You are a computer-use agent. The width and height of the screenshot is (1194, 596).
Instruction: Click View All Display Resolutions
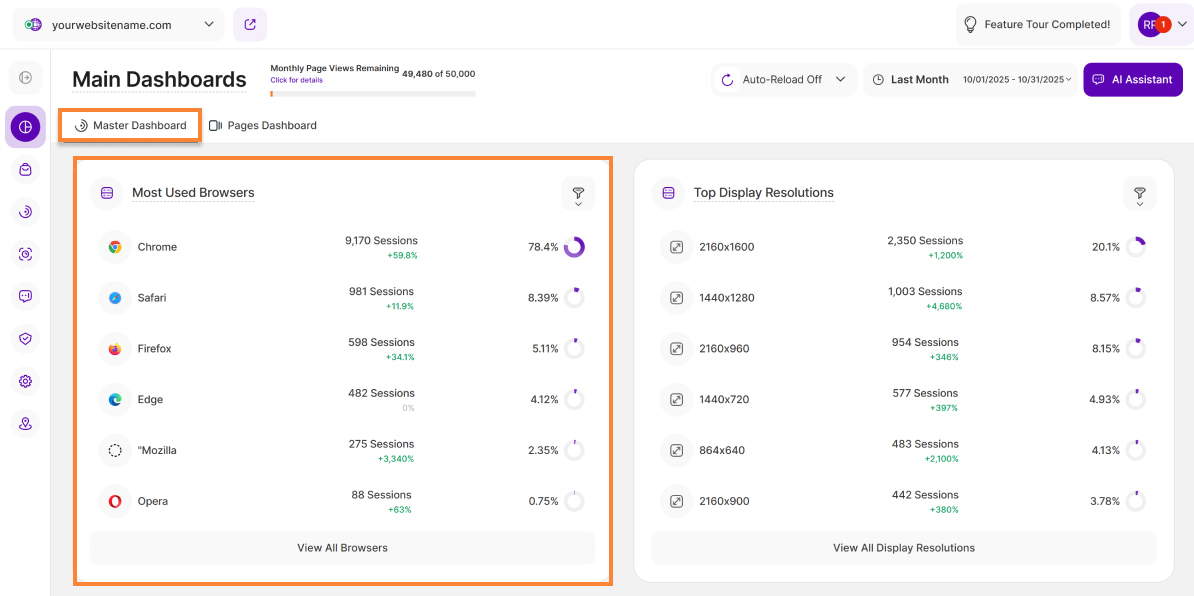tap(903, 548)
